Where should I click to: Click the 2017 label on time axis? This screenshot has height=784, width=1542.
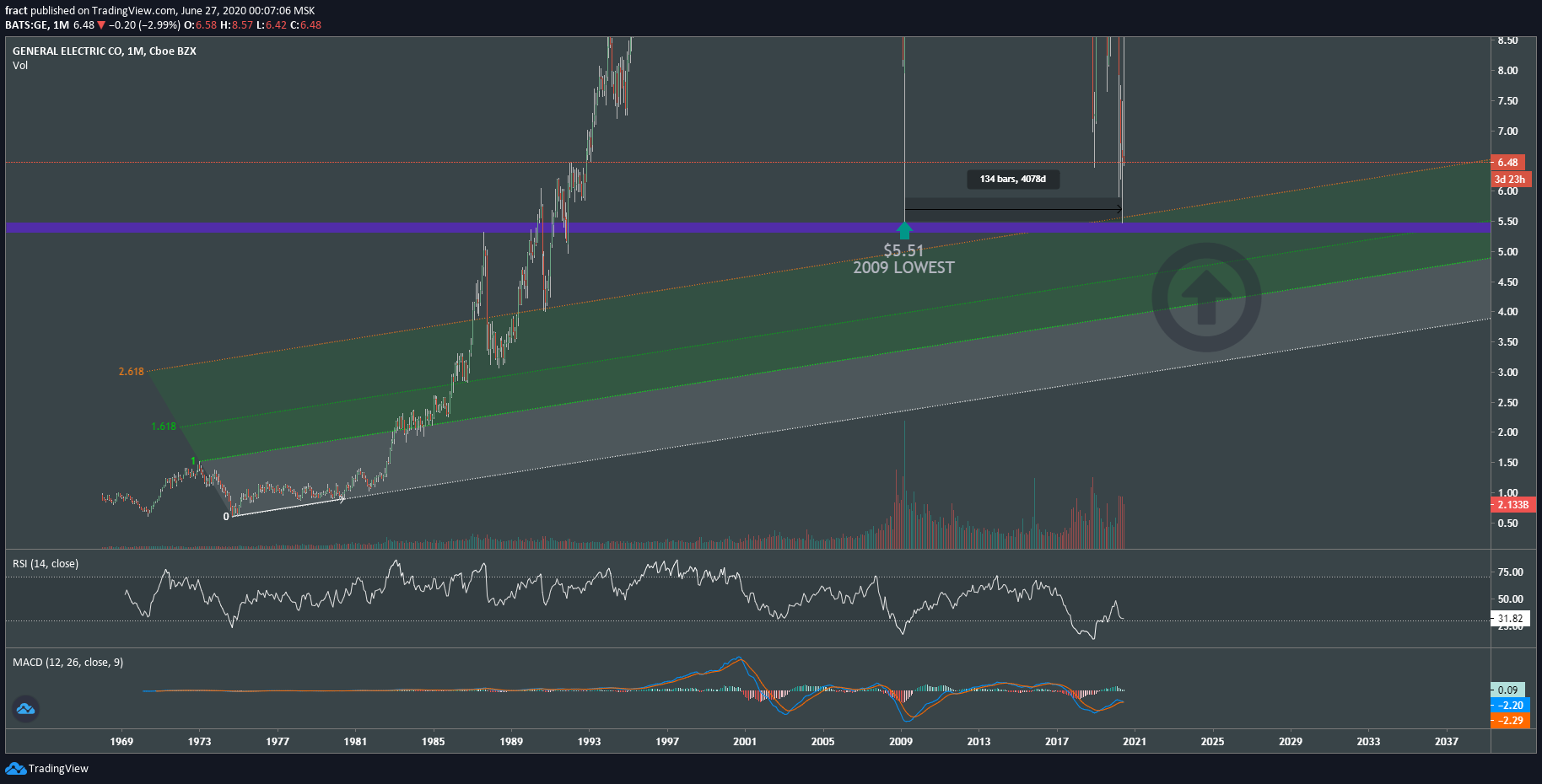(1057, 742)
